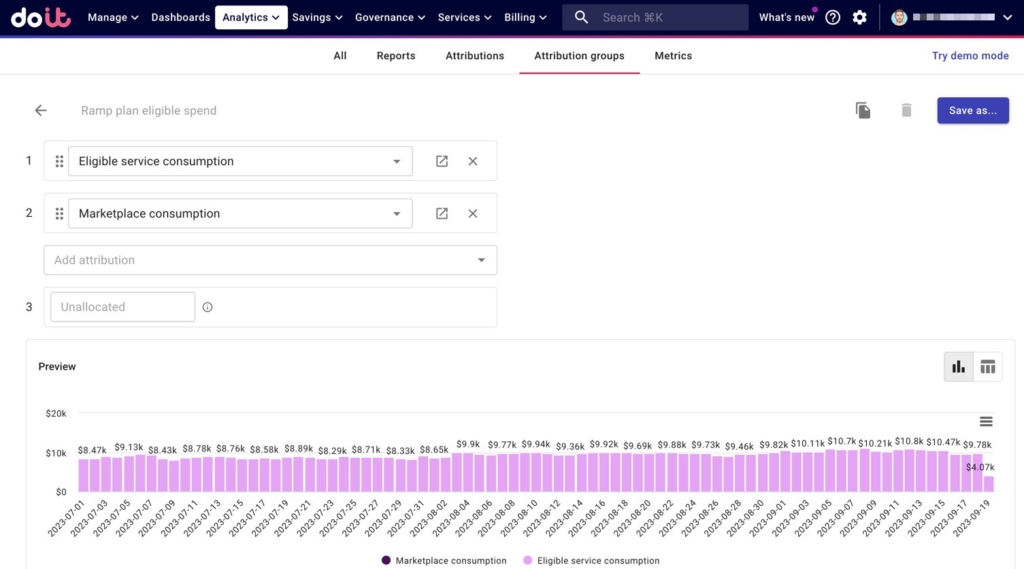1024x569 pixels.
Task: Open the help question mark icon
Action: (833, 18)
